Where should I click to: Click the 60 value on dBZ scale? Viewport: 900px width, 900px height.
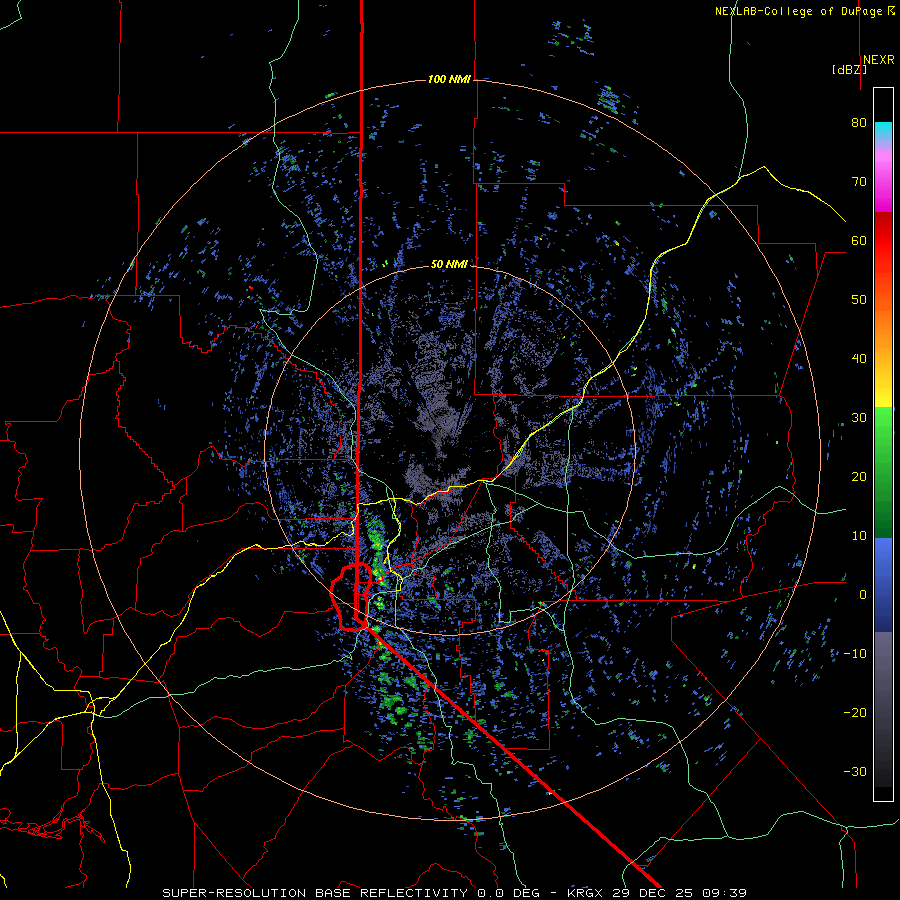pyautogui.click(x=859, y=240)
